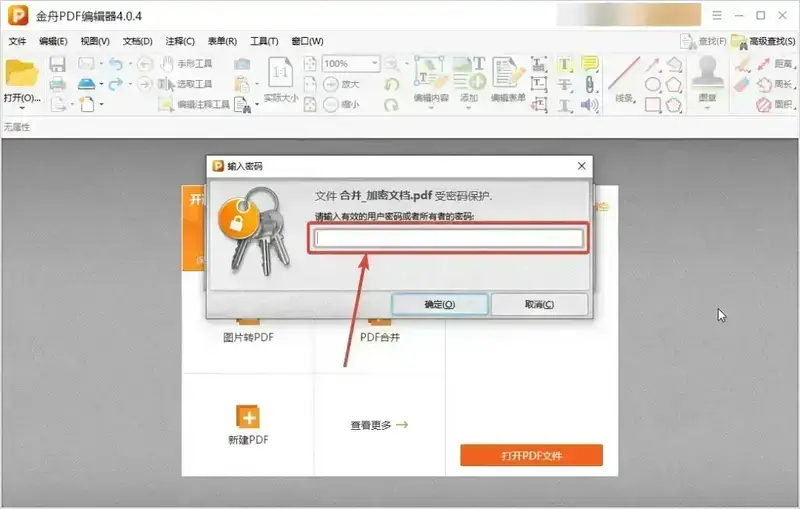800x509 pixels.
Task: Click OK (确定) in password dialog
Action: pyautogui.click(x=439, y=304)
